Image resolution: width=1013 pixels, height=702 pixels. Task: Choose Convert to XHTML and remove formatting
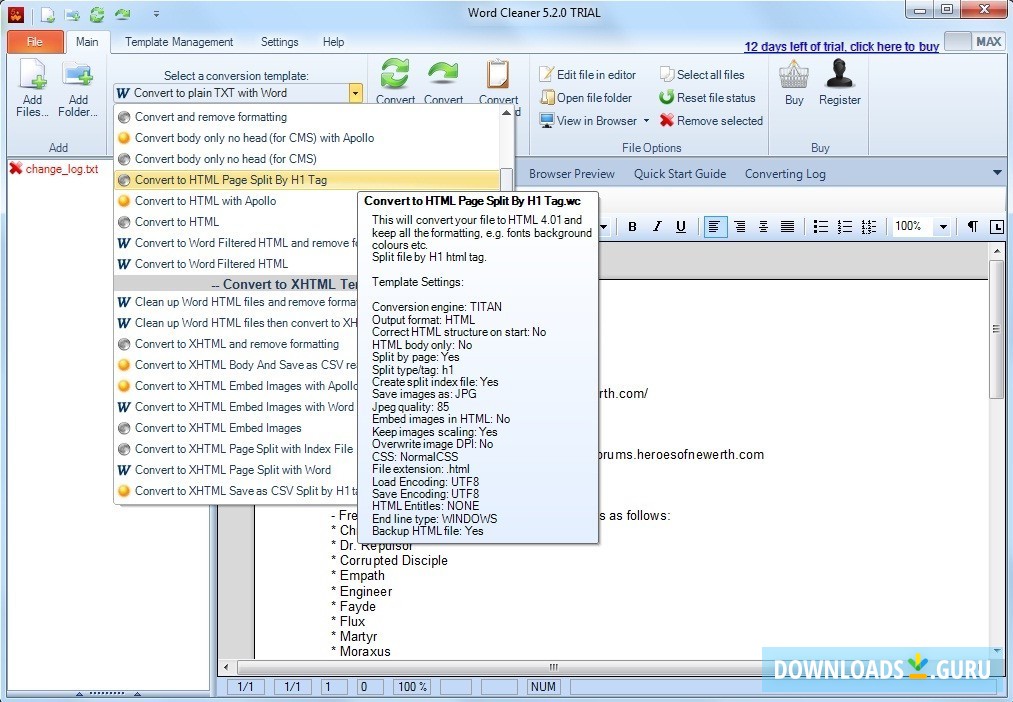click(x=236, y=344)
